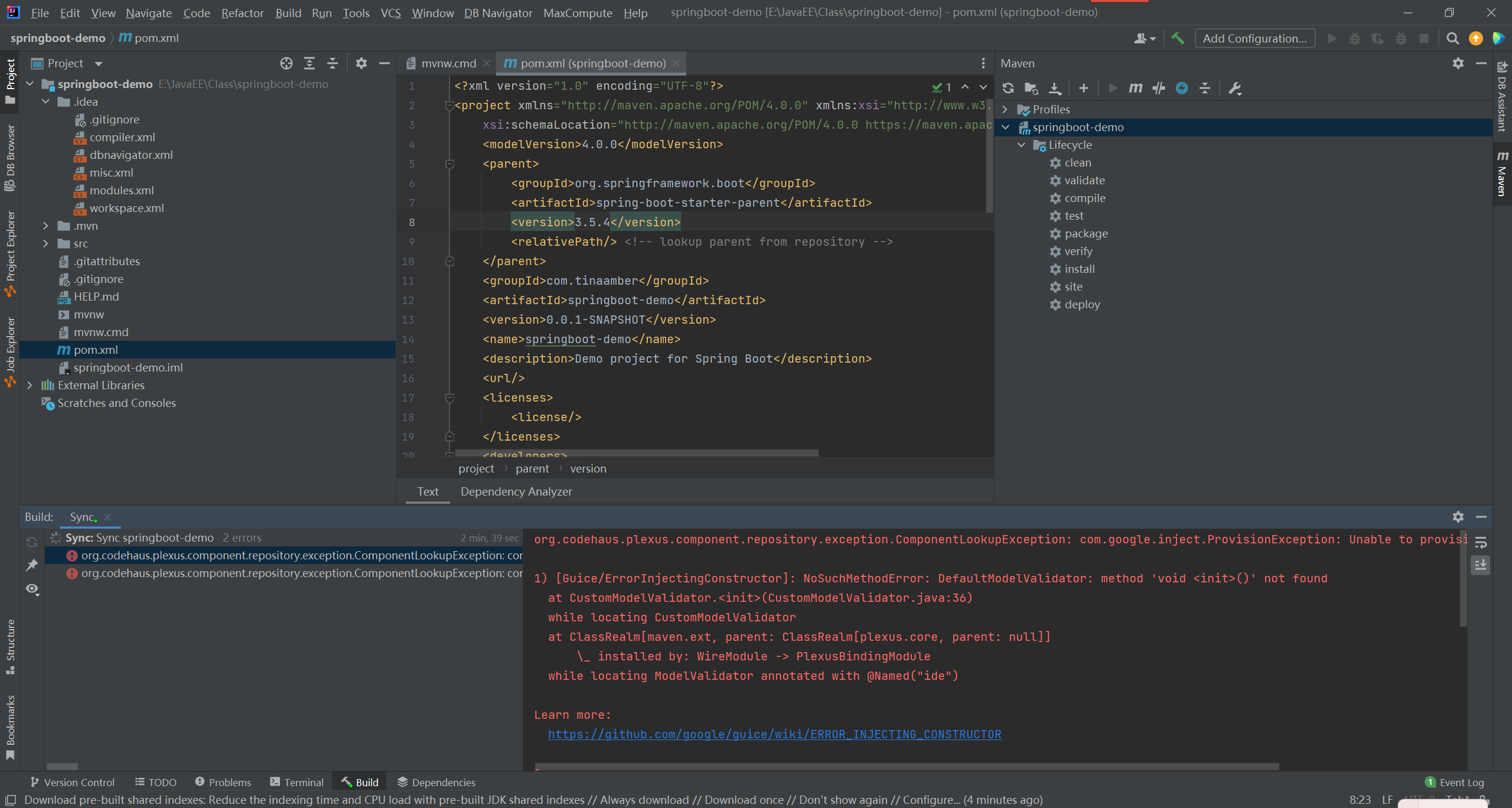Open the DB Navigator menu
This screenshot has height=808, width=1512.
(498, 13)
